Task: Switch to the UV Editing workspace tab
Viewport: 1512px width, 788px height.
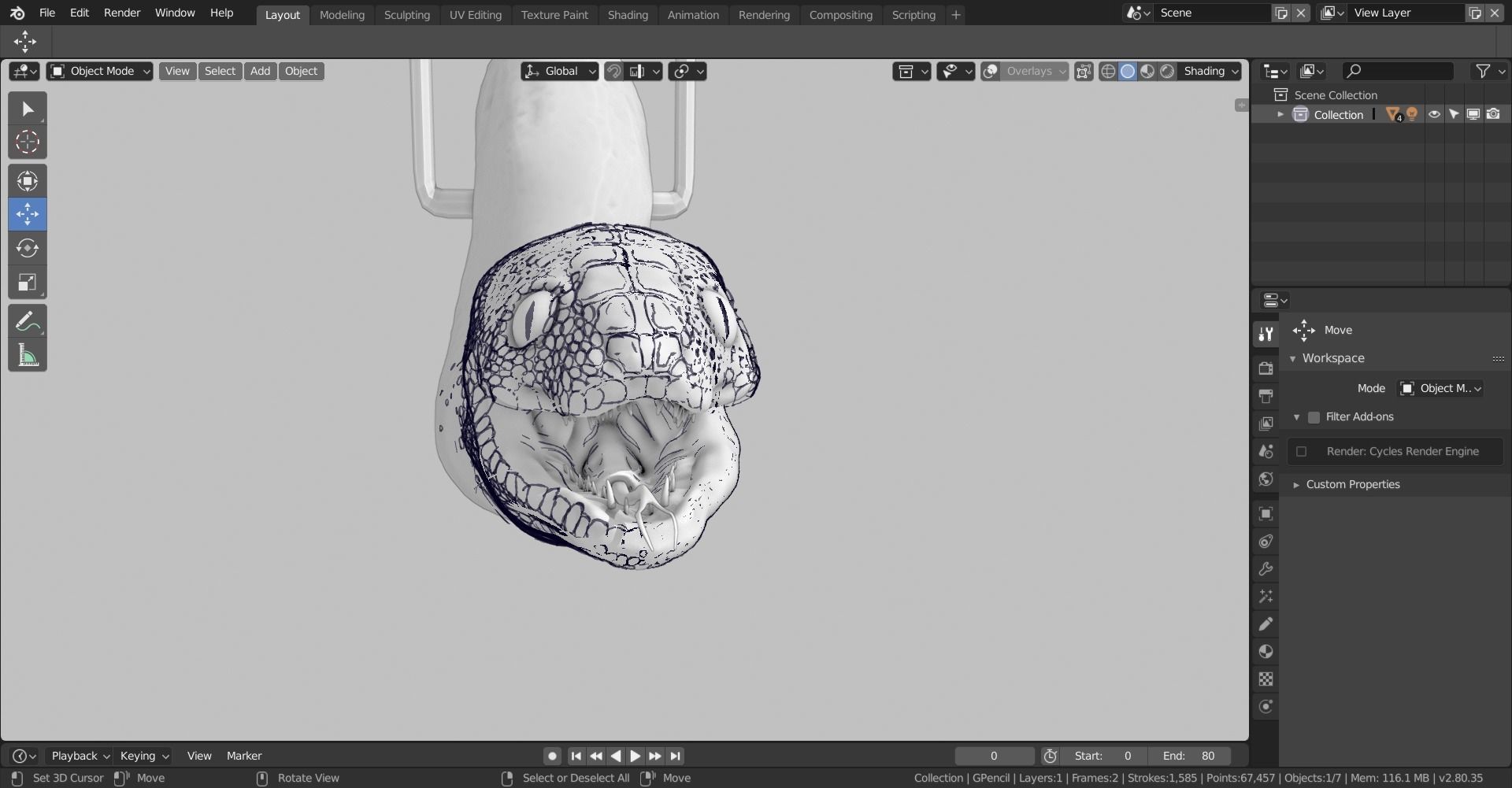Action: click(475, 15)
